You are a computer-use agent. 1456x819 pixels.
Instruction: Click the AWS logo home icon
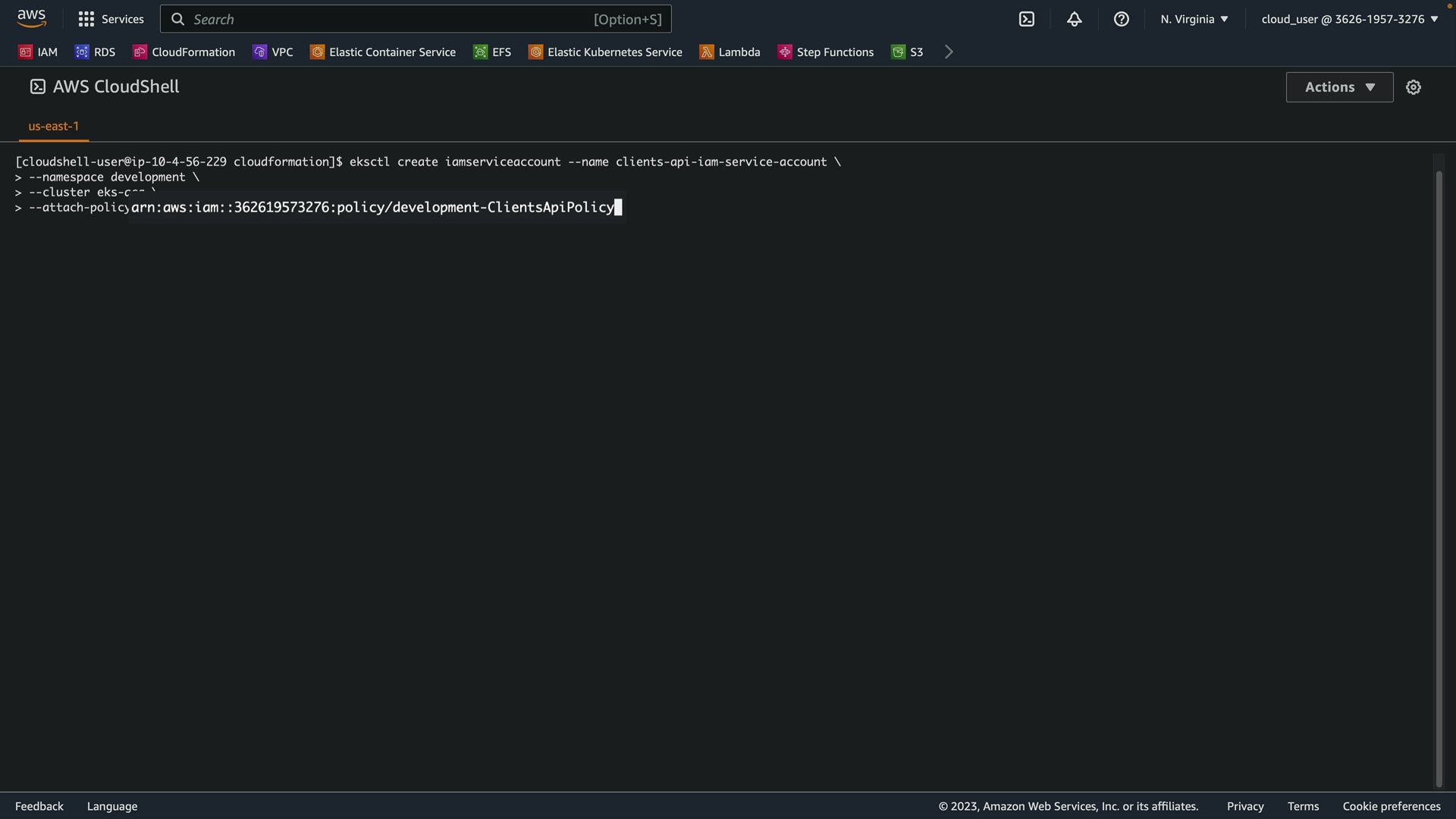31,18
